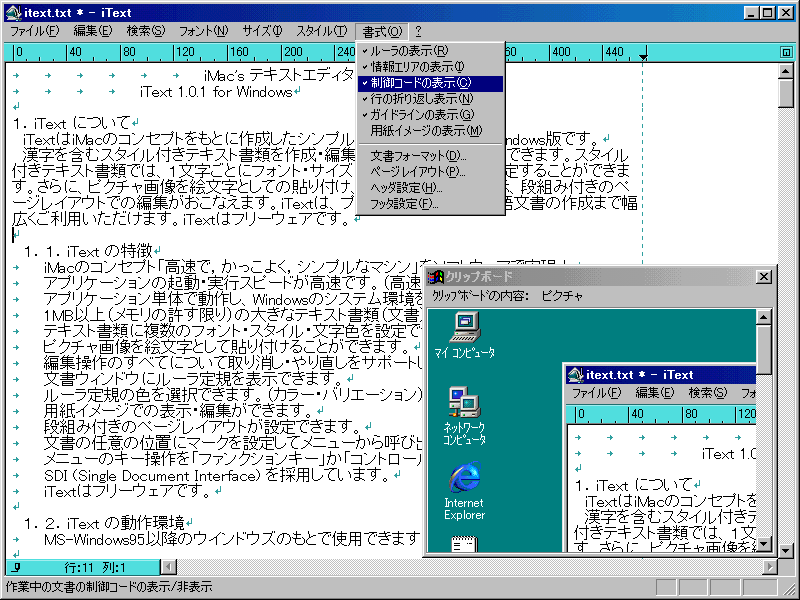Click status bar text 作業中の文書の制御コードの表示/非表示

(x=108, y=587)
